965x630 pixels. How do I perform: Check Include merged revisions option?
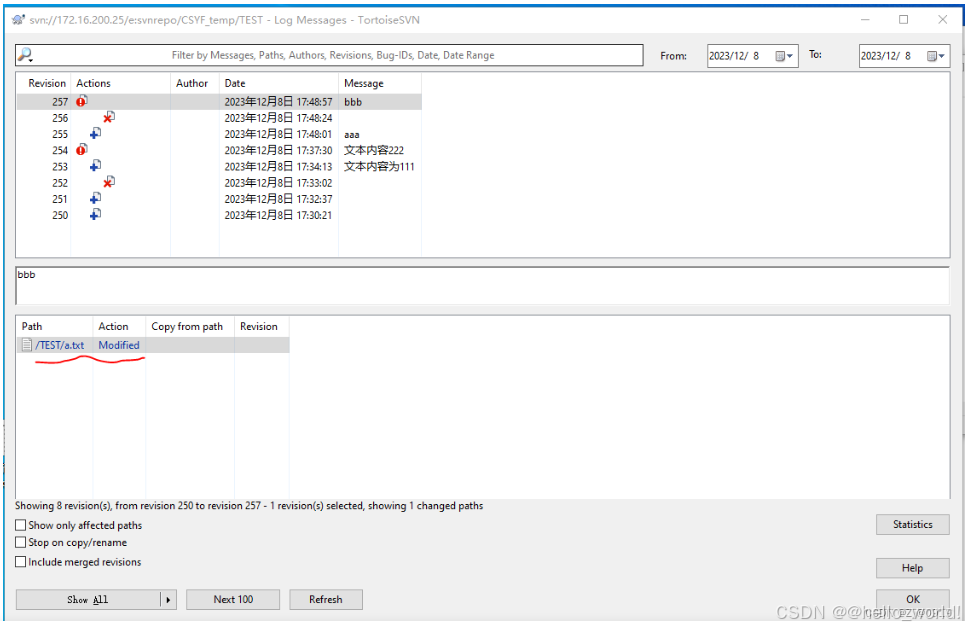pyautogui.click(x=20, y=562)
